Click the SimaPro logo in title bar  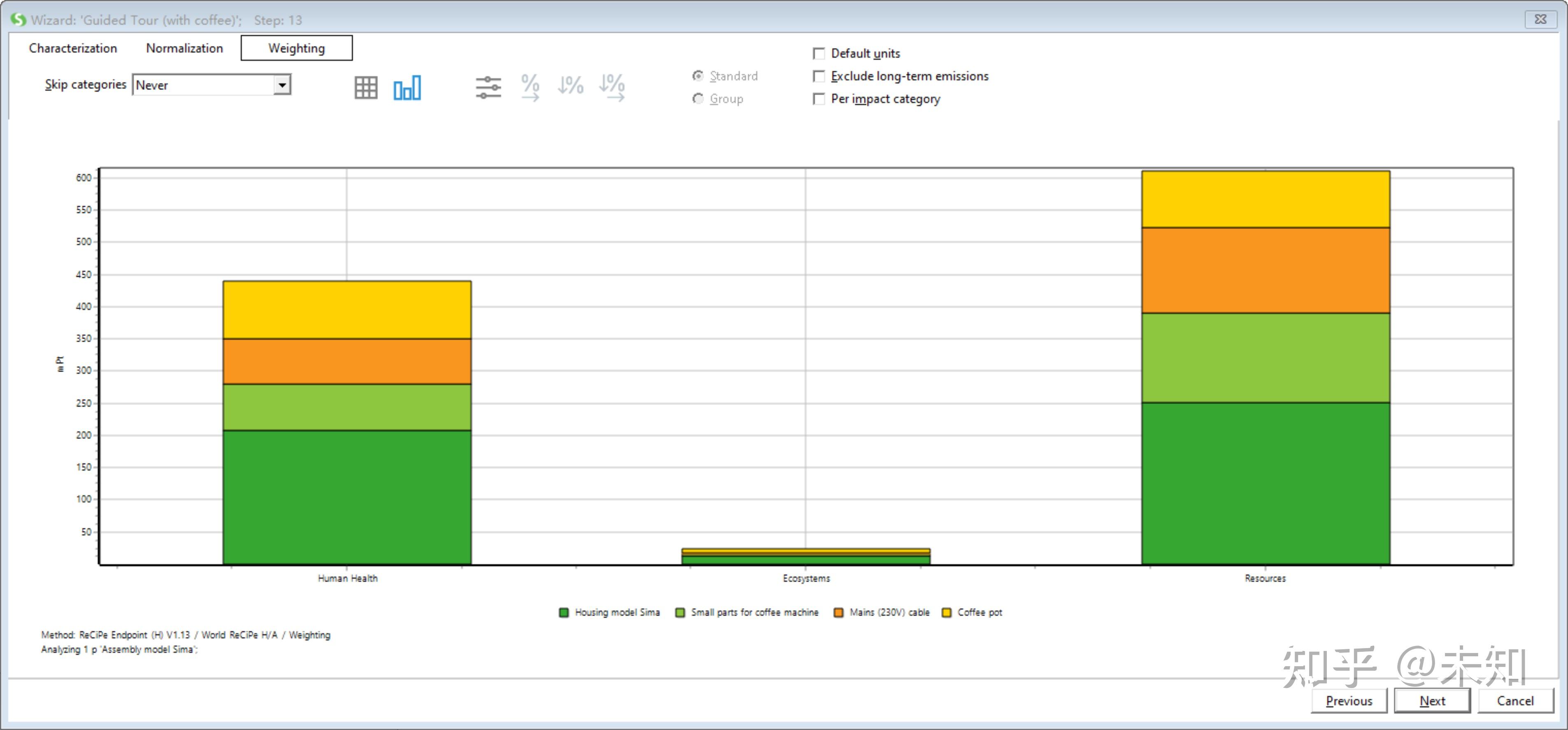tap(18, 19)
